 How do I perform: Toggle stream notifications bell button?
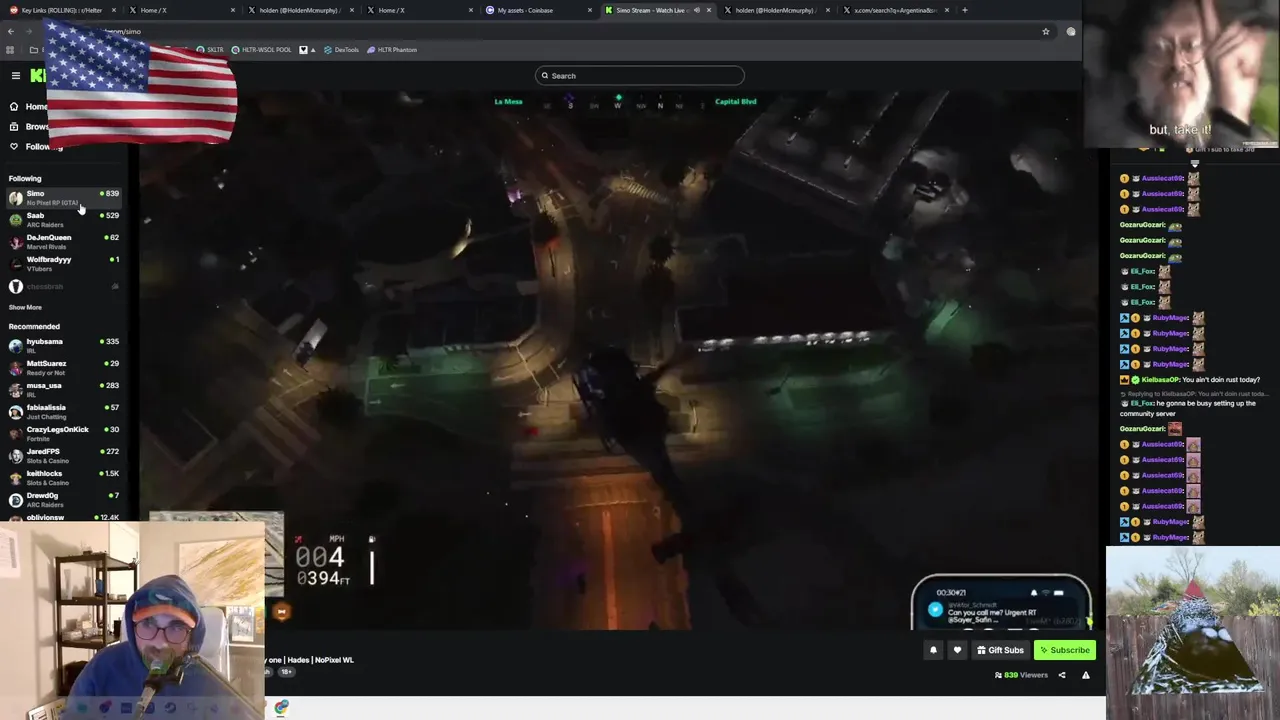click(933, 650)
